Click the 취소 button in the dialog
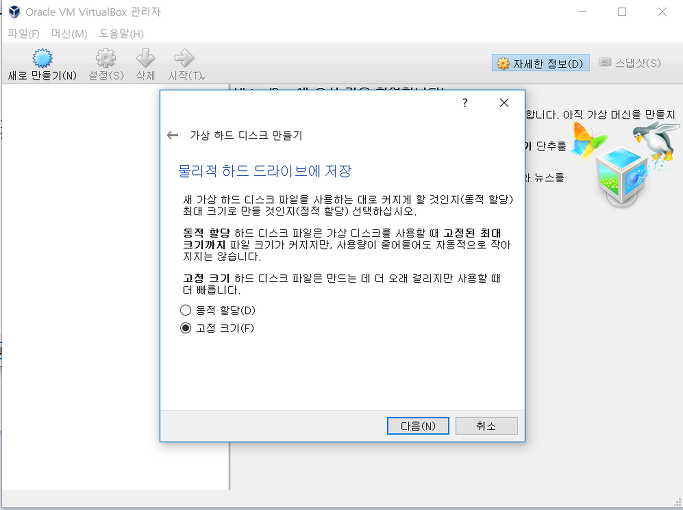683x510 pixels. [487, 426]
